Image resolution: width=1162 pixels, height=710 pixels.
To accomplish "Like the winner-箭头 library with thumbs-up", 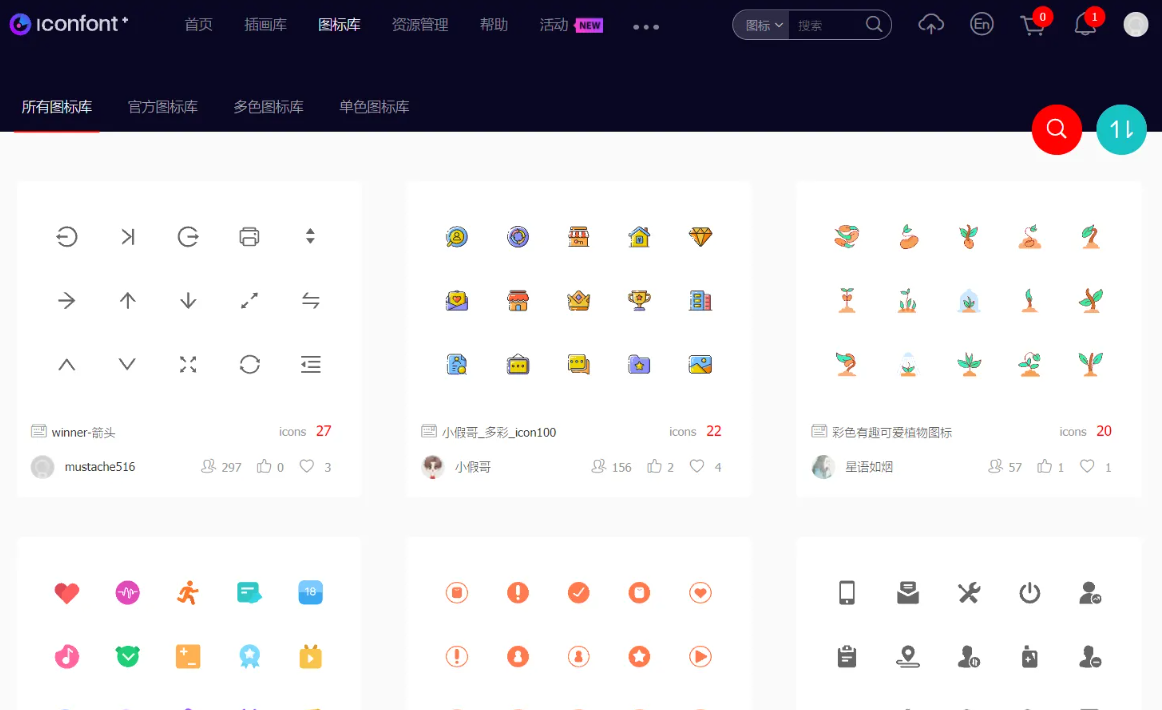I will [x=265, y=466].
